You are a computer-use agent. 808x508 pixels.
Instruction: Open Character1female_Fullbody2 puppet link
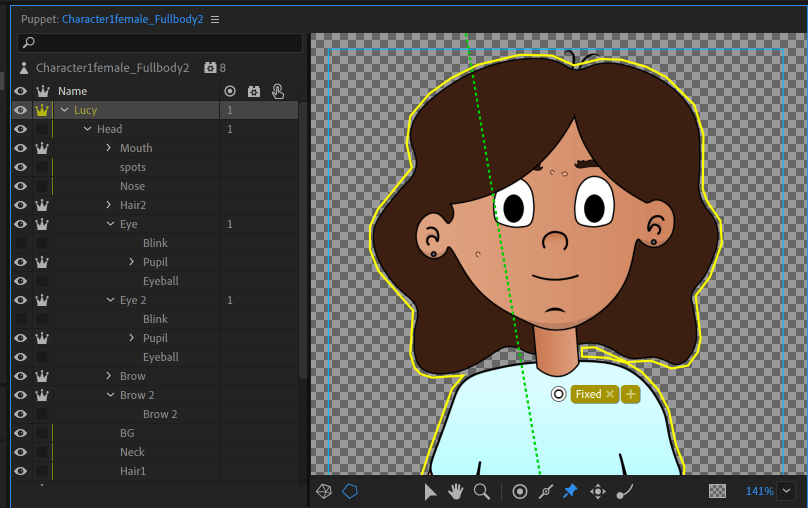point(132,20)
